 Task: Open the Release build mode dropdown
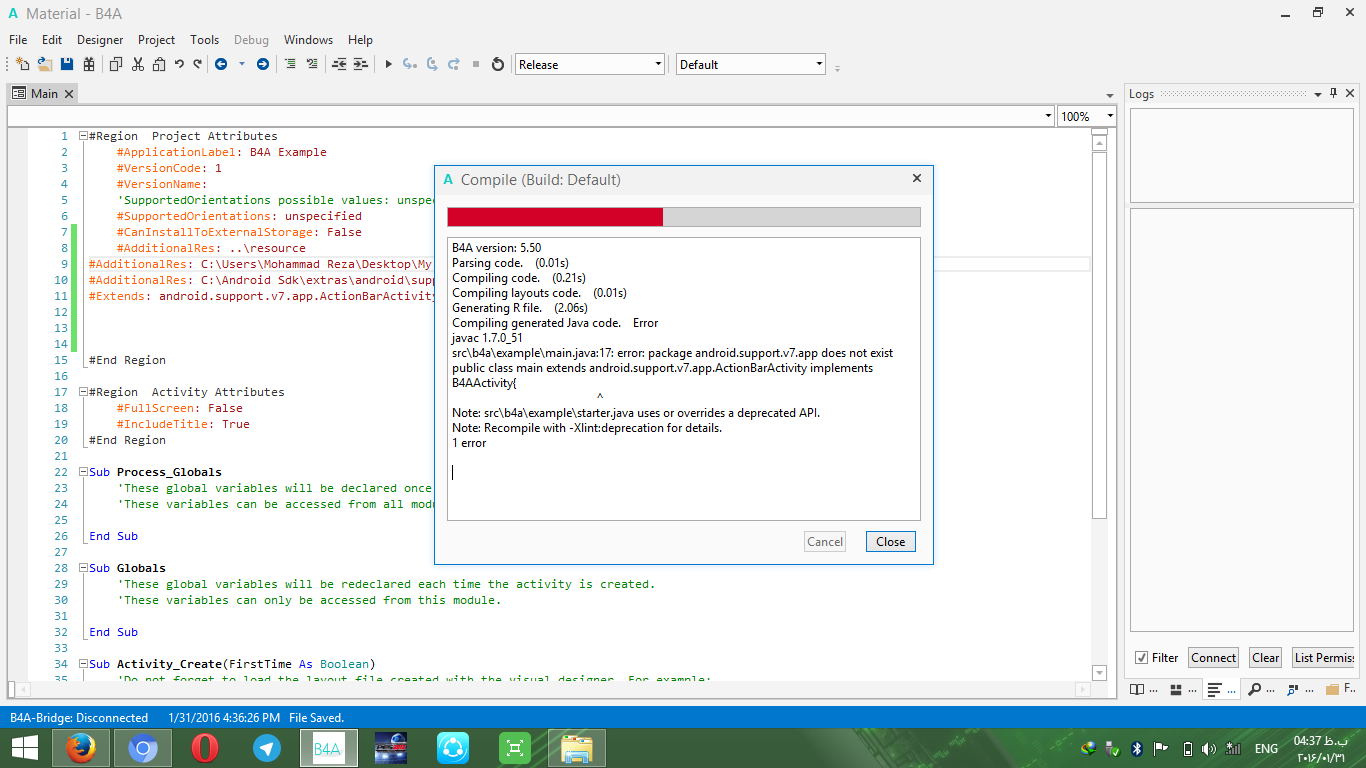coord(658,64)
